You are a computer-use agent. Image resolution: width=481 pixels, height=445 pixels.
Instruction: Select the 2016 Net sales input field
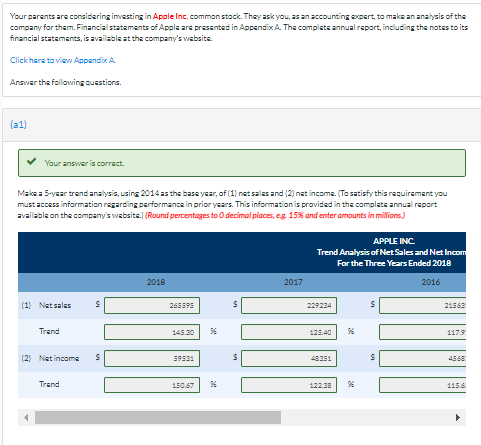[422, 305]
